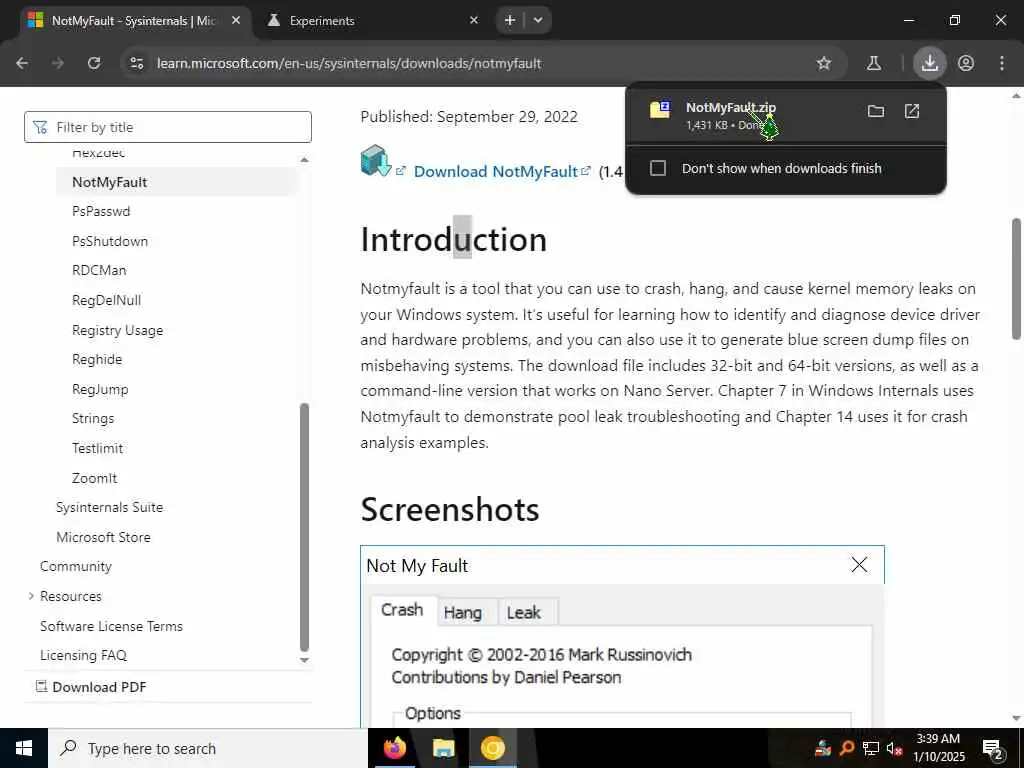Click the Not My Fault screenshot close X
This screenshot has width=1024, height=768.
(x=859, y=565)
